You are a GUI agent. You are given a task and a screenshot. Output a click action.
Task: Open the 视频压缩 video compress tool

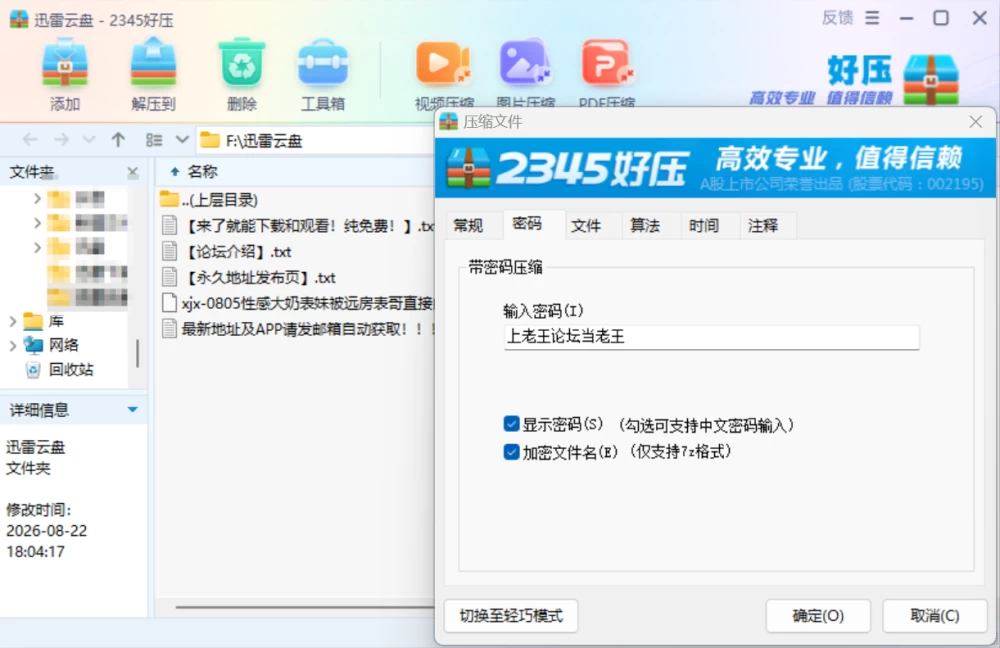point(444,74)
